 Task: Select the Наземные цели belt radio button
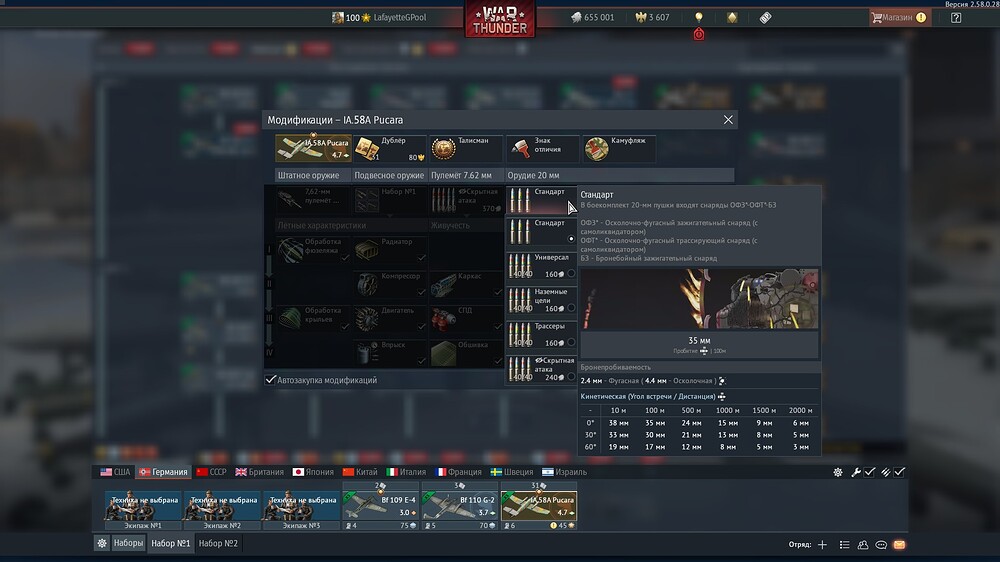click(571, 307)
